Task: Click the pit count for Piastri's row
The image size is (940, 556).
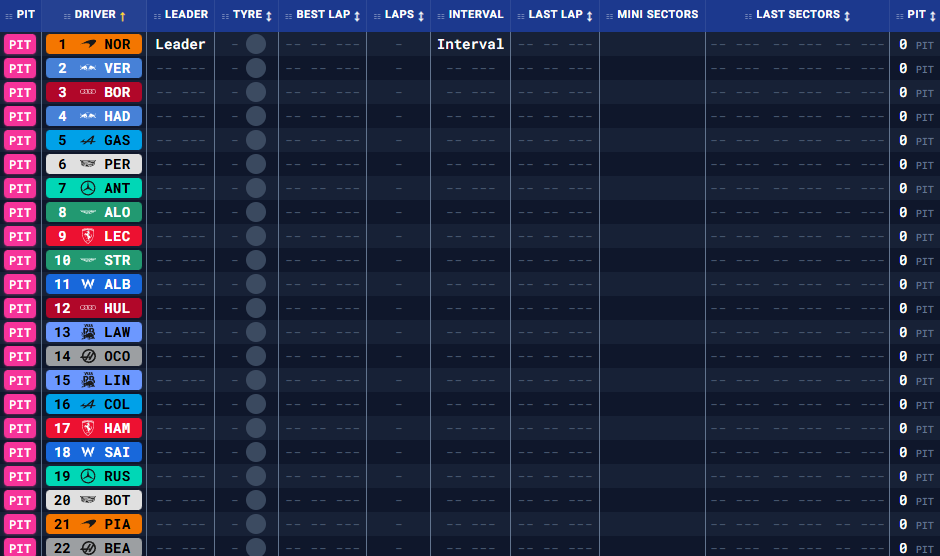Action: pyautogui.click(x=903, y=524)
